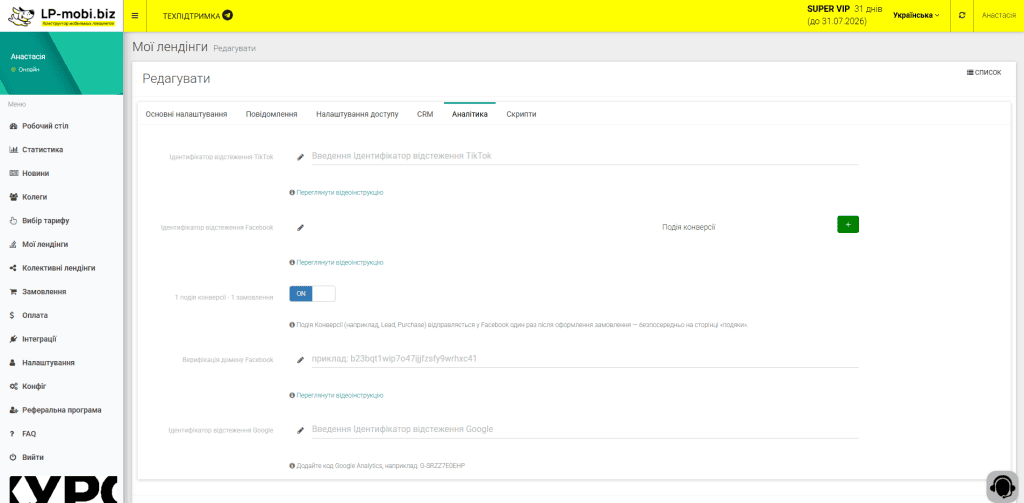
Task: Click pencil icon beside Facebook domain verification
Action: pyautogui.click(x=300, y=359)
